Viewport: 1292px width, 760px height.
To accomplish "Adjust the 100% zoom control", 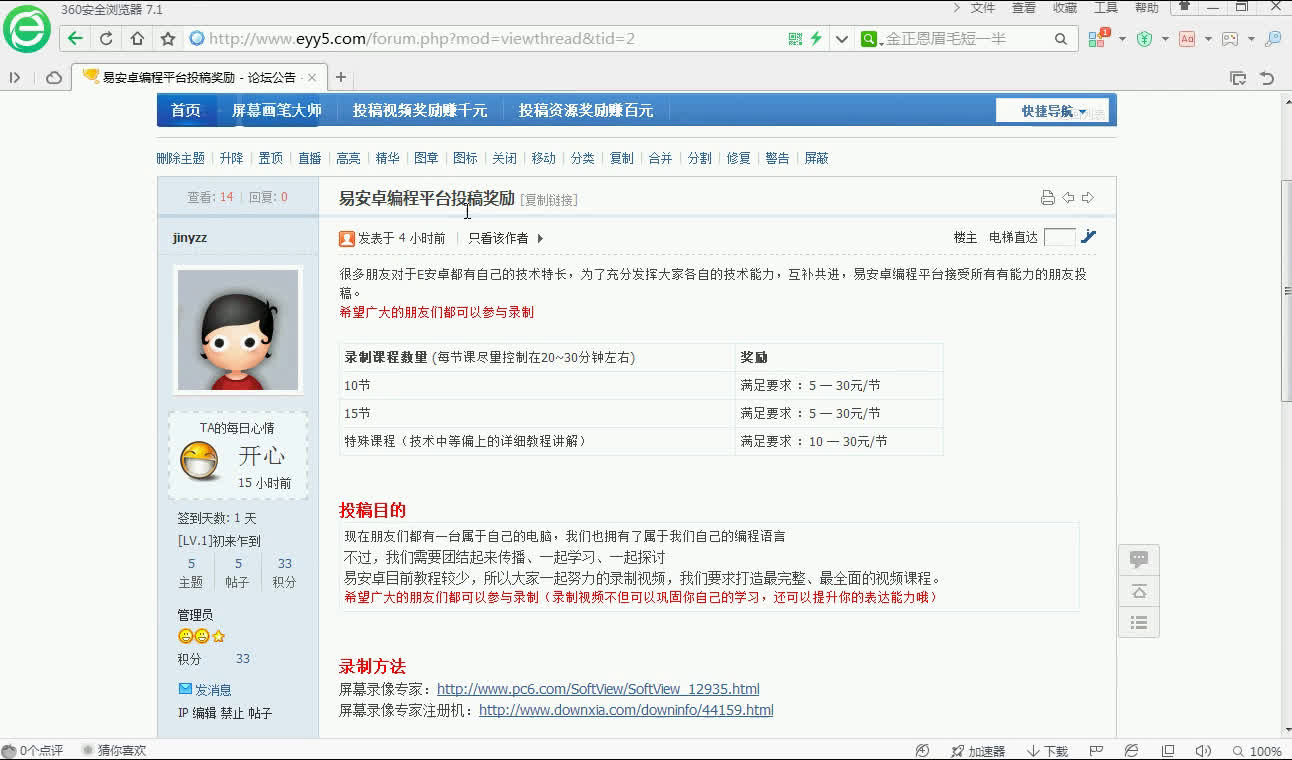I will pyautogui.click(x=1256, y=751).
